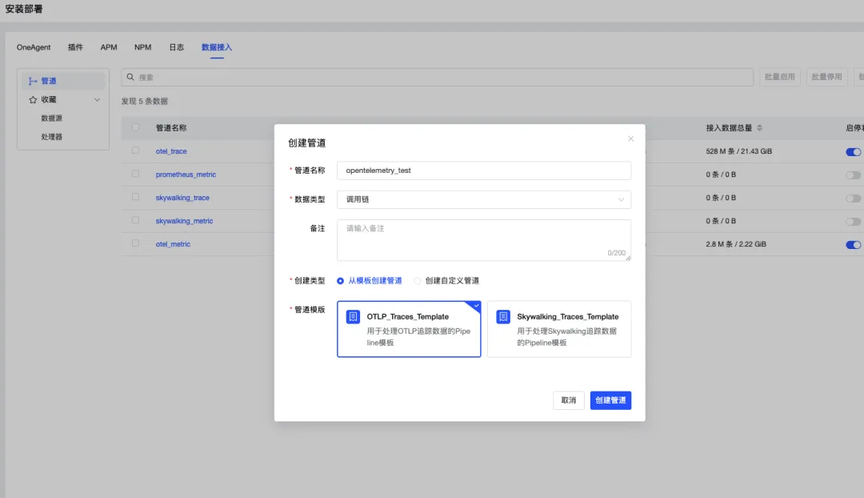864x498 pixels.
Task: Open the 数据类型 dropdown
Action: (x=483, y=199)
